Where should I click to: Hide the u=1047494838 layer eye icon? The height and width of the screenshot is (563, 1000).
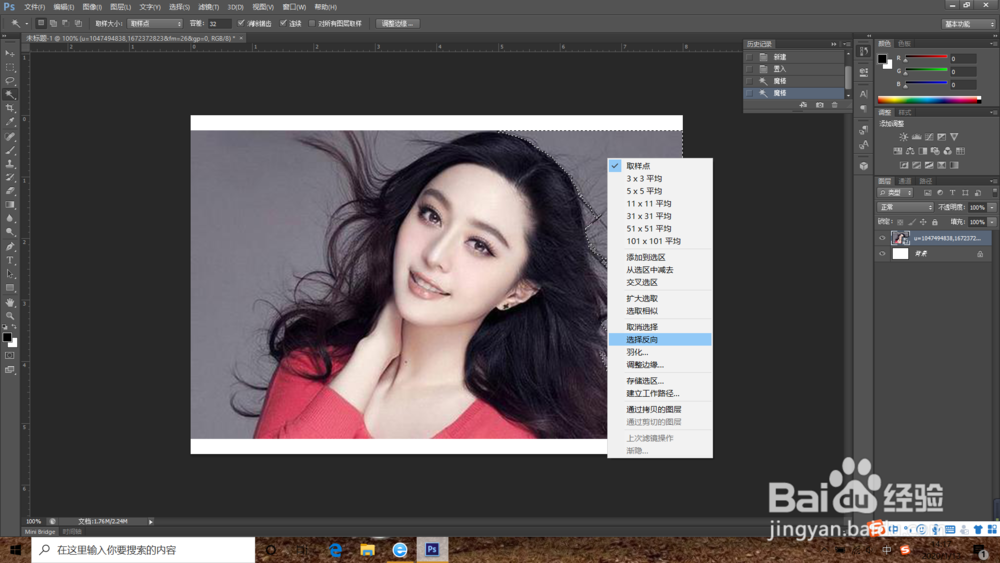[x=882, y=238]
